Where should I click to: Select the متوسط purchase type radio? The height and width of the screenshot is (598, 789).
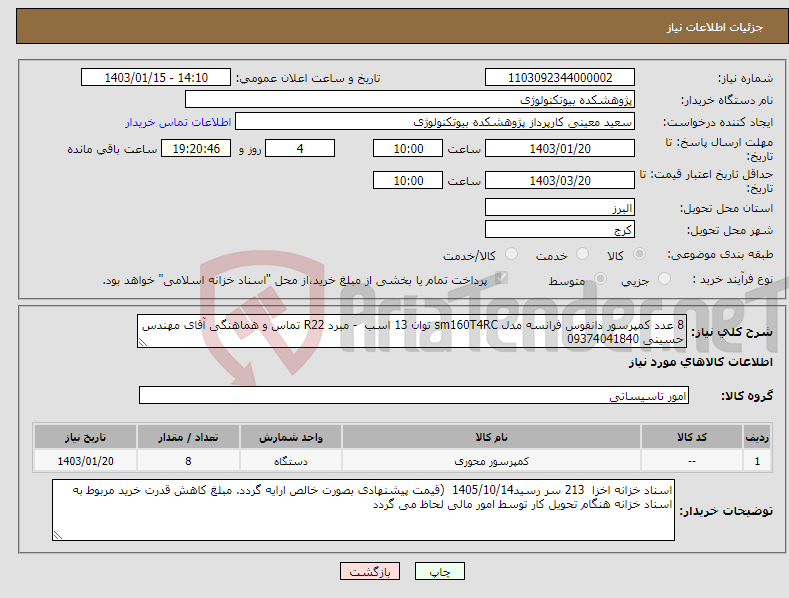[x=600, y=278]
